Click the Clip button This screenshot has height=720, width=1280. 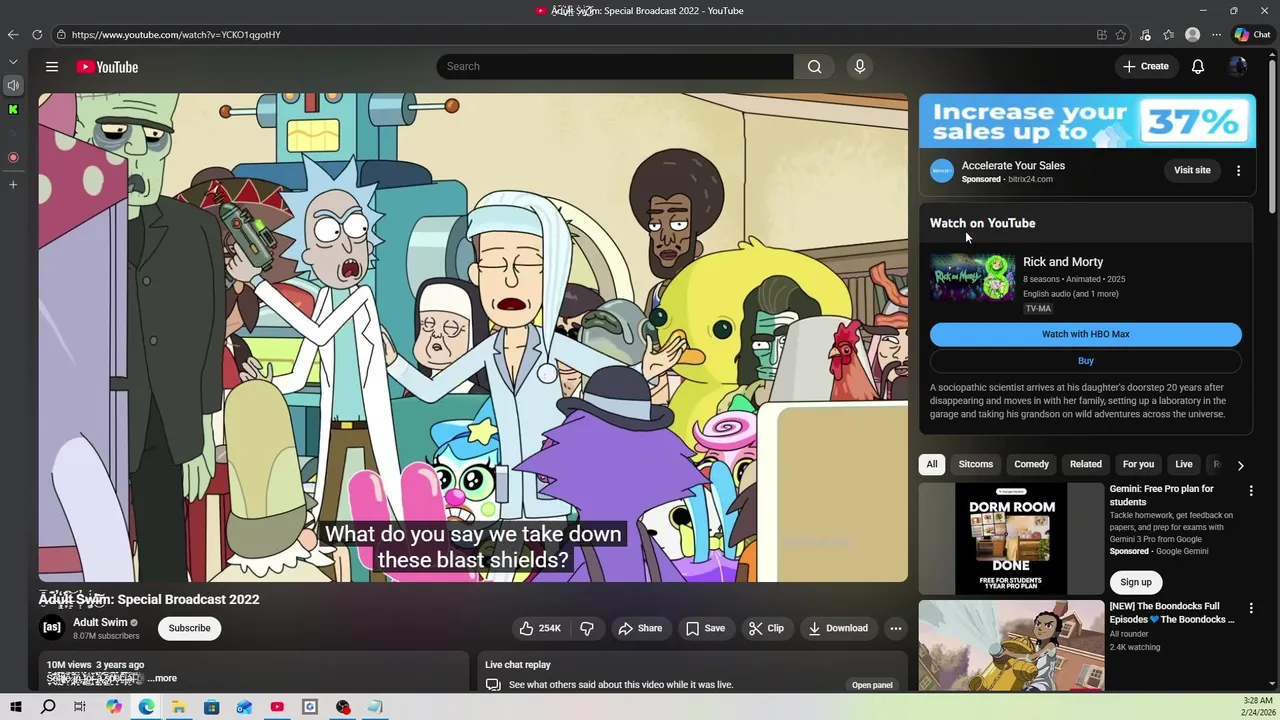point(766,628)
